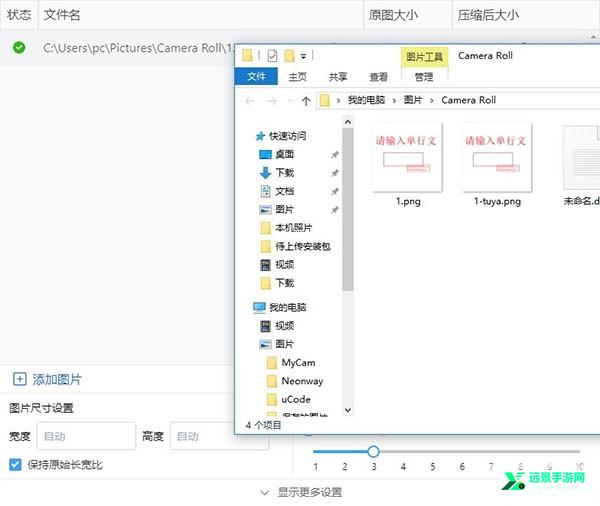Viewport: 600px width, 506px height.
Task: Click navigation pane scroll down arrow
Action: 348,410
